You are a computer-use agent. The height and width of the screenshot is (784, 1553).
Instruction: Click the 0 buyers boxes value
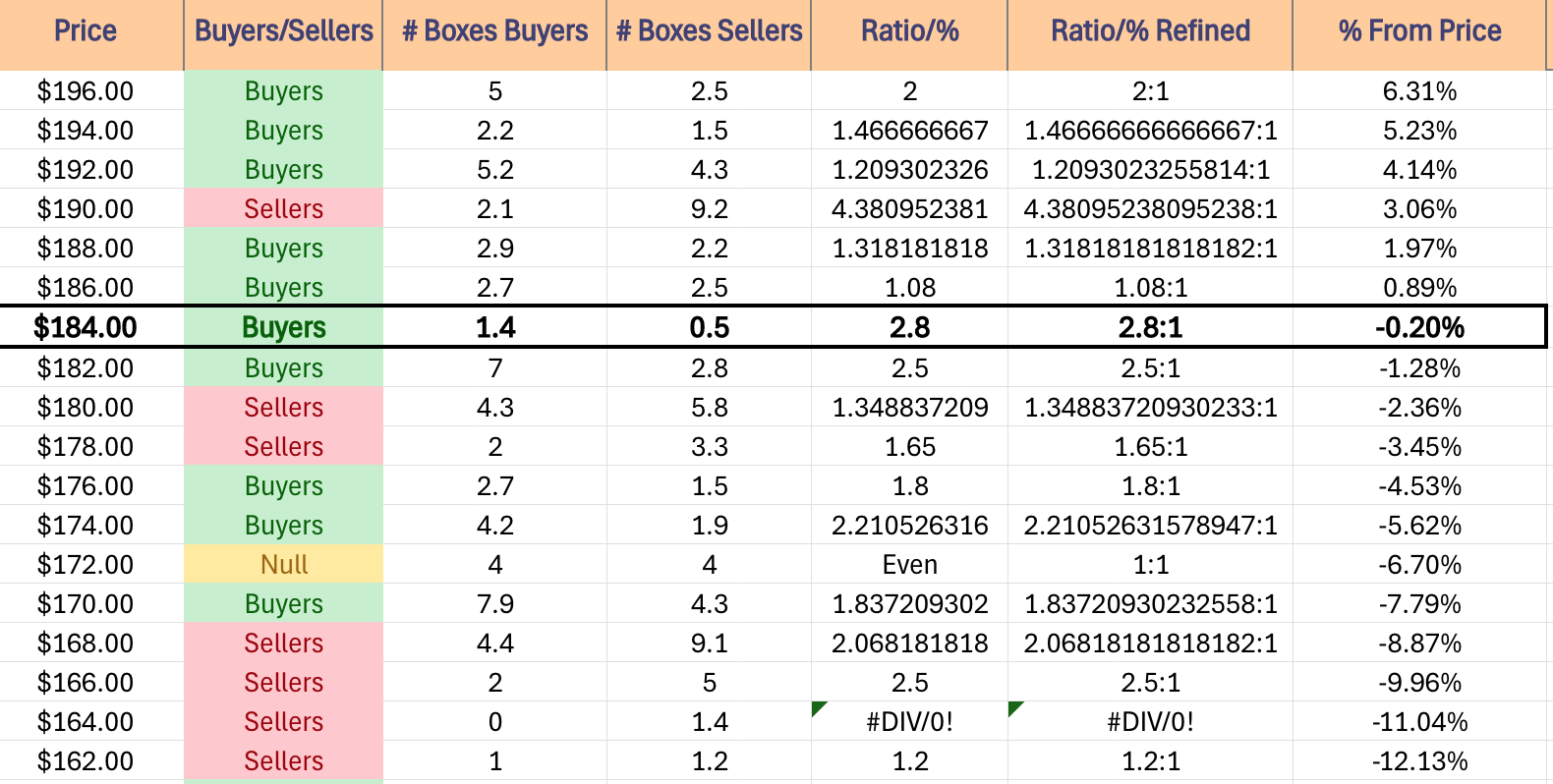point(494,722)
